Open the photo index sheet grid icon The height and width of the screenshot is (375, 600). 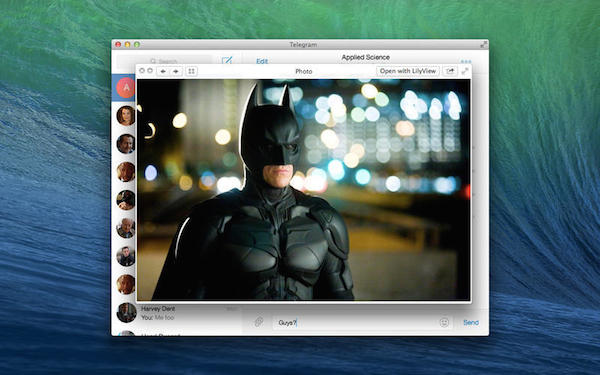[x=191, y=71]
